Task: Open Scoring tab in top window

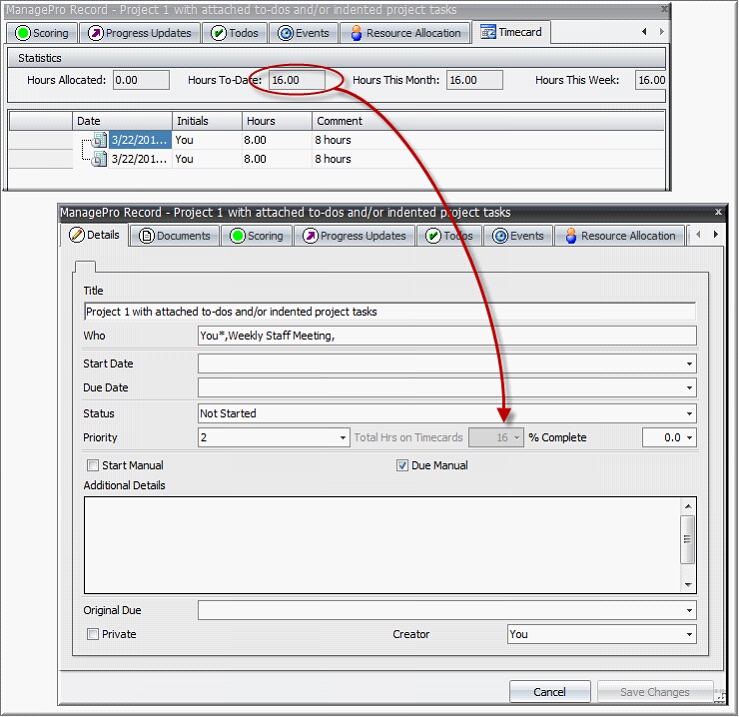Action: [x=42, y=33]
